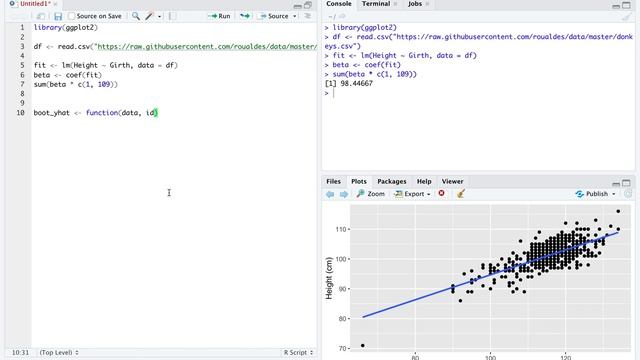Open the Plots tab
640x360 pixels.
[x=359, y=181]
